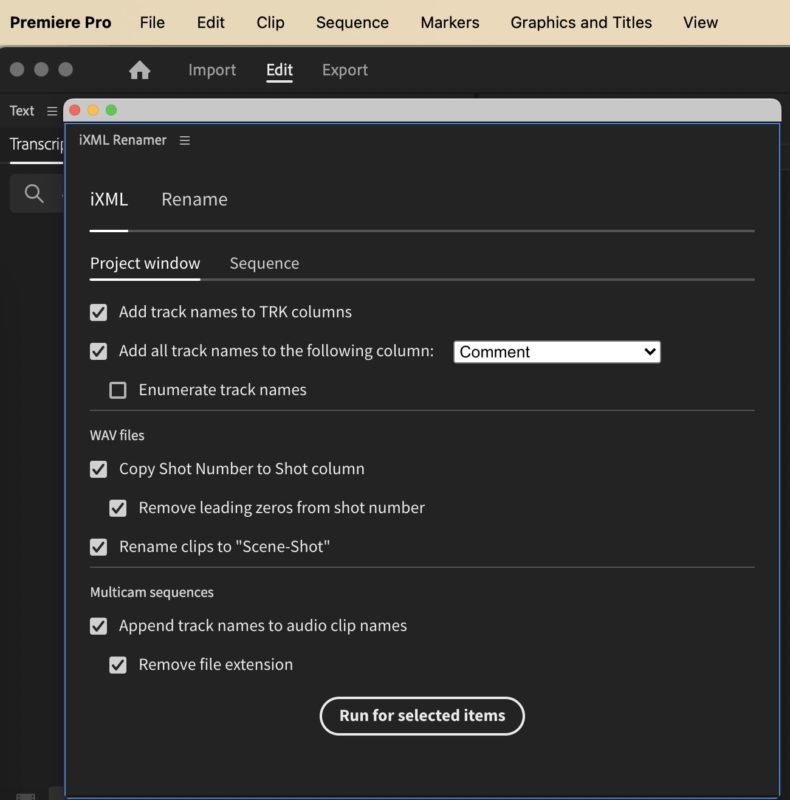Click Run for selected items button
Viewport: 790px width, 800px height.
pos(422,716)
